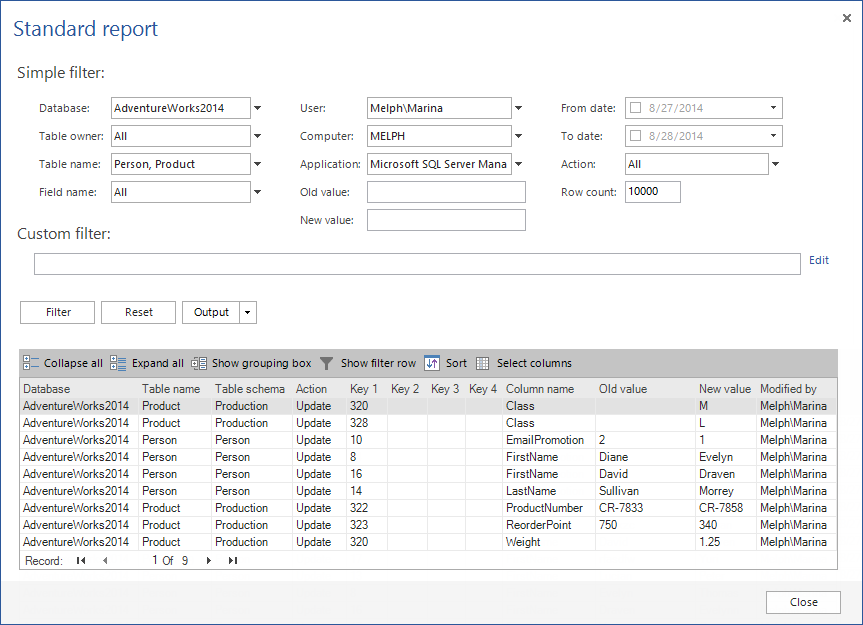The image size is (863, 625).
Task: Click the Key 3 column header
Action: coord(446,389)
